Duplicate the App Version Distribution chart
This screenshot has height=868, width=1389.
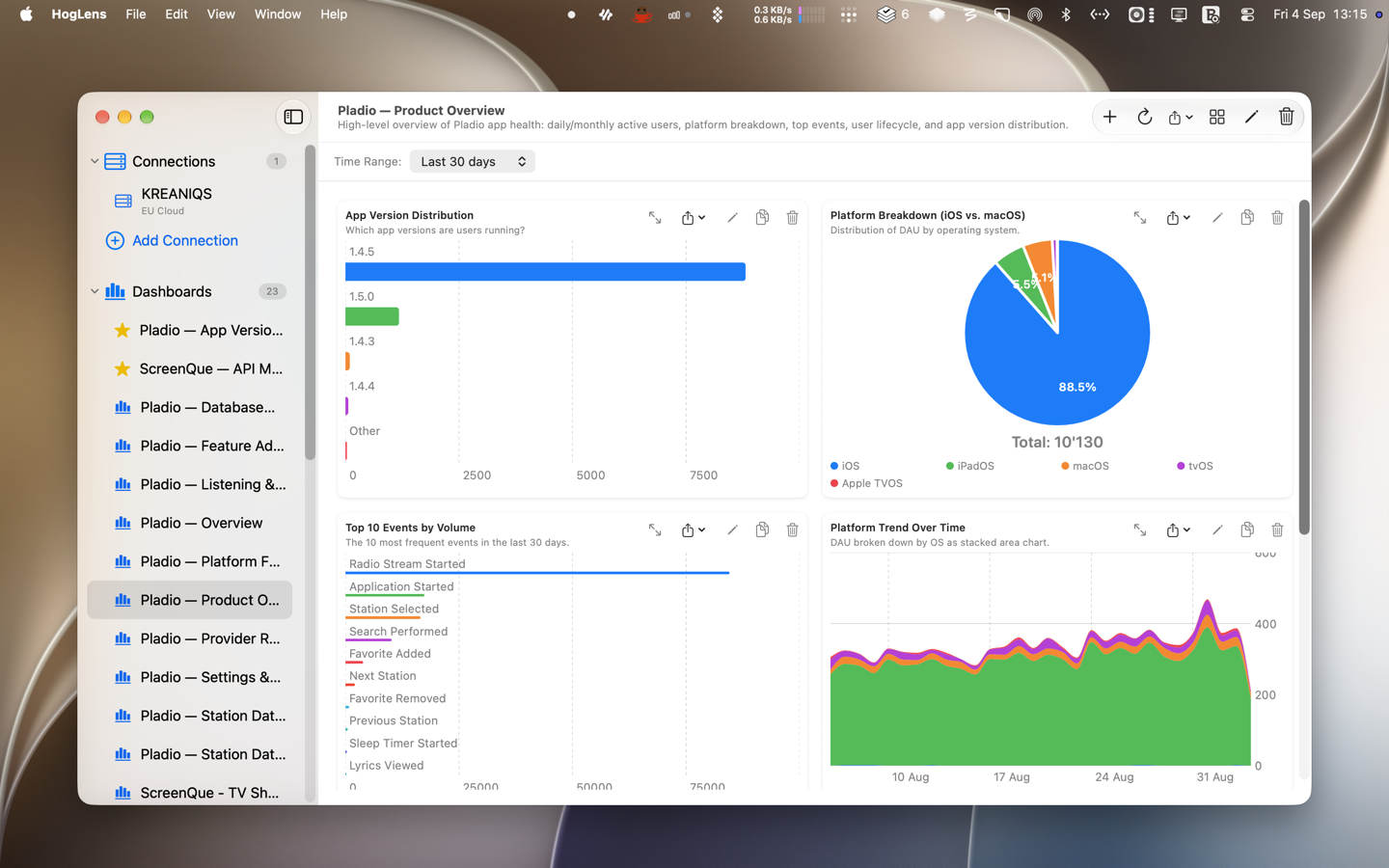tap(762, 218)
